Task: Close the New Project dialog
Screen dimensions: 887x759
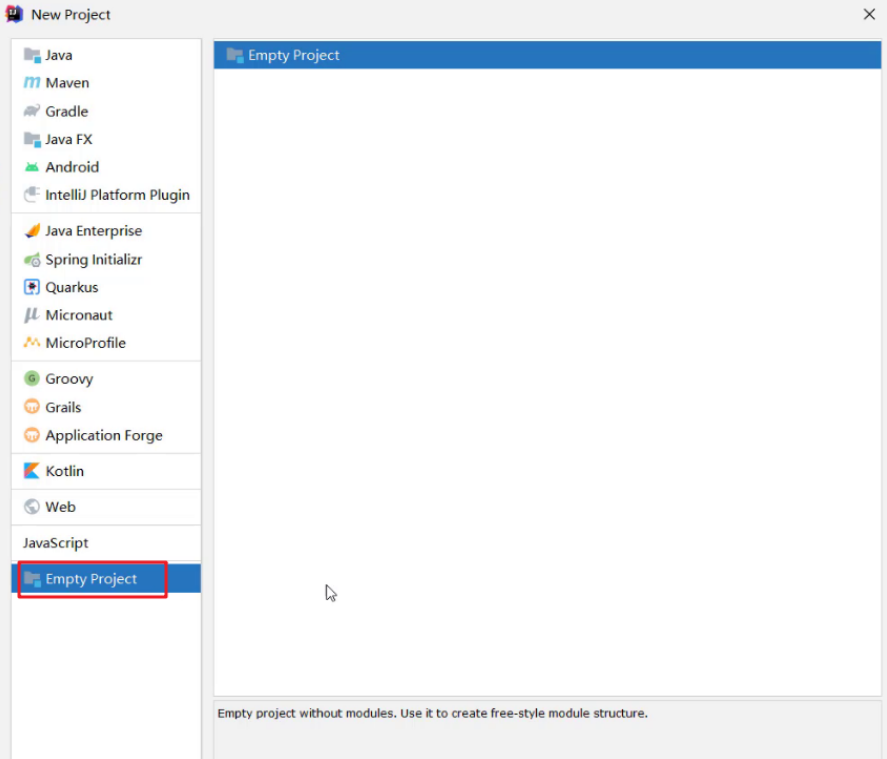Action: pos(869,14)
